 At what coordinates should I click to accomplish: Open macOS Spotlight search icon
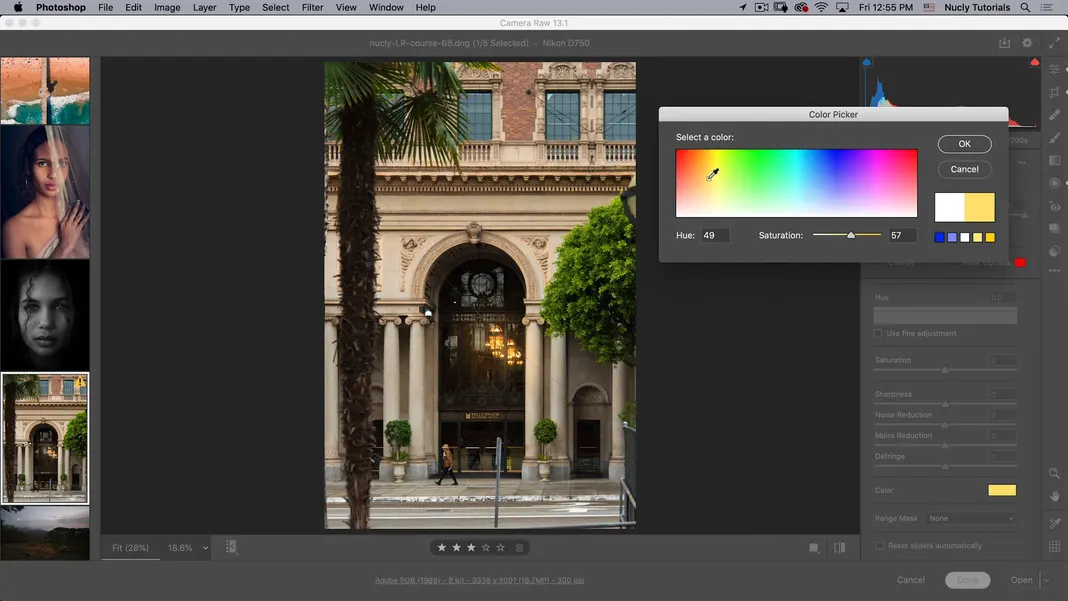(x=1025, y=7)
